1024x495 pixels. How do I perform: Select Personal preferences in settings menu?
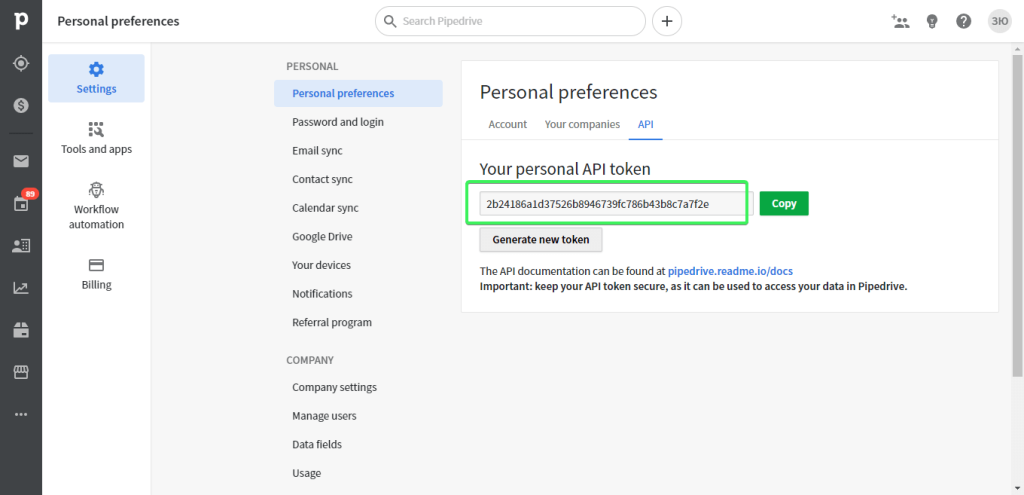click(x=358, y=93)
